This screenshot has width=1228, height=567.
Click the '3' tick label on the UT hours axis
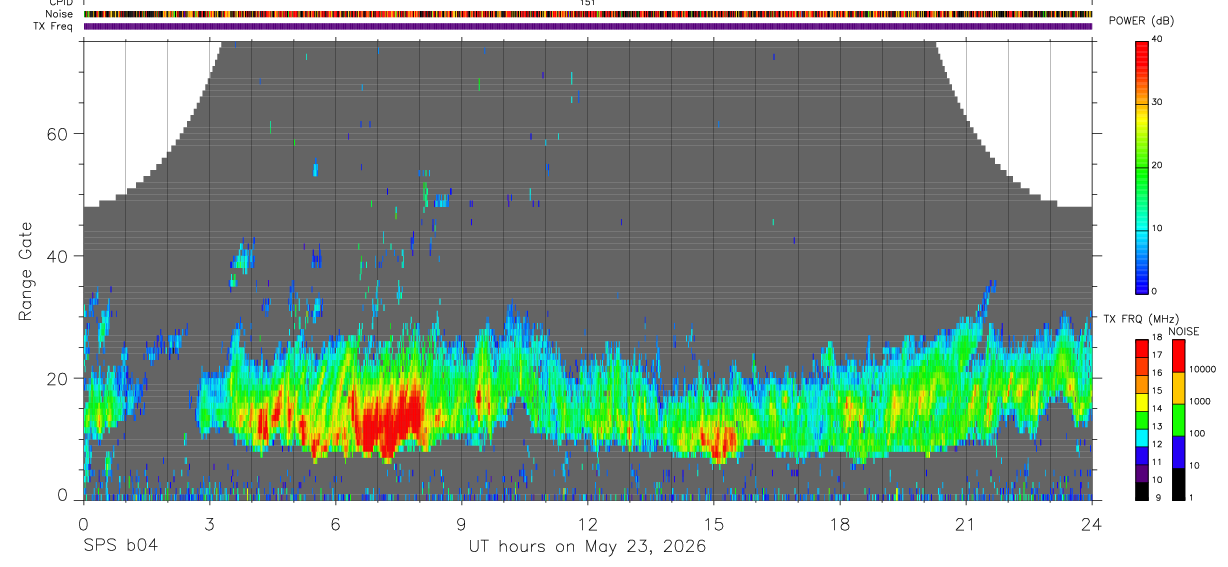click(x=210, y=524)
